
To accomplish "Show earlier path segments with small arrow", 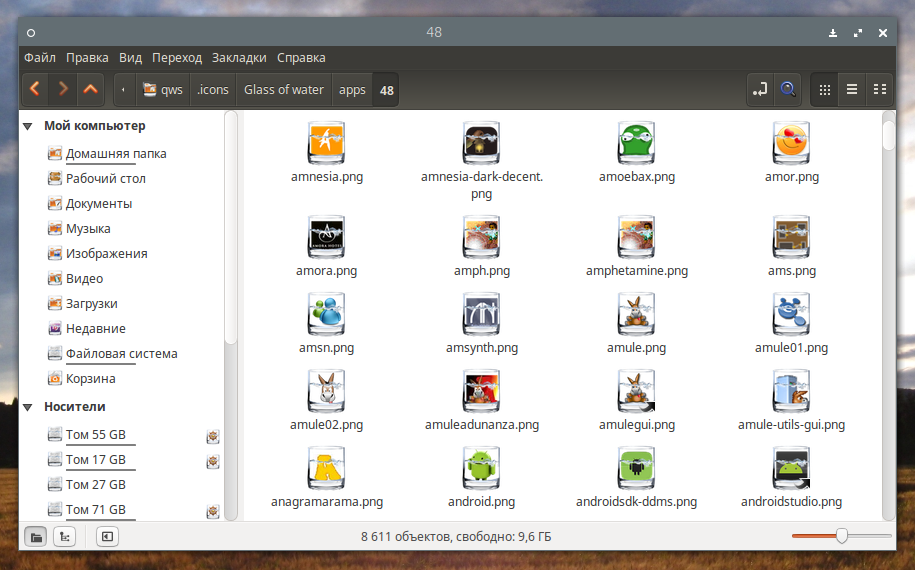I will [x=123, y=89].
